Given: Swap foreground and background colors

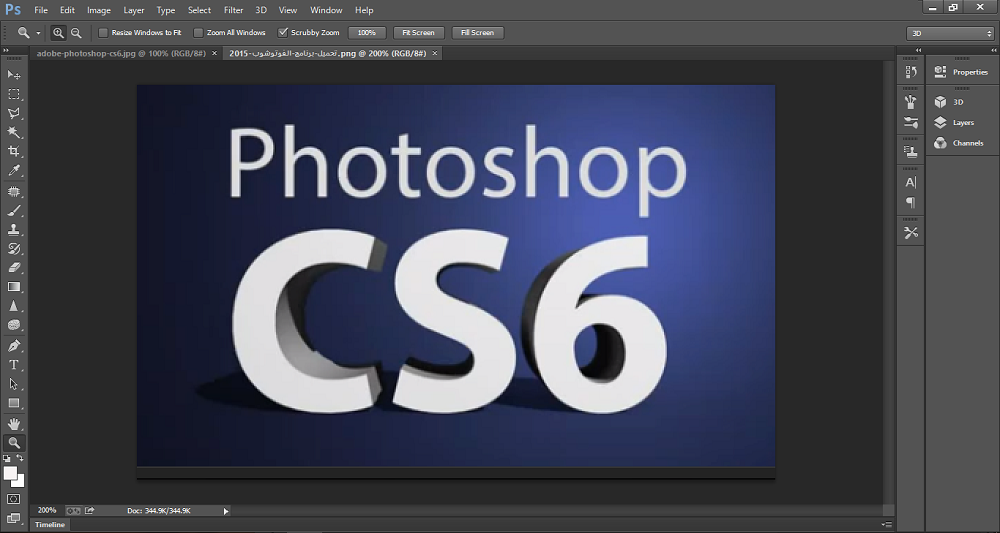Looking at the screenshot, I should pos(20,458).
